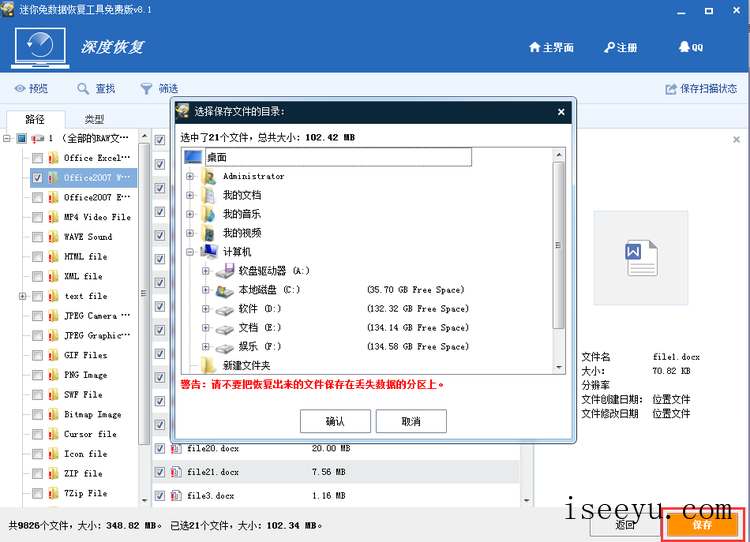Select the 软件 D: drive icon
Viewport: 750px width, 542px height.
225,310
